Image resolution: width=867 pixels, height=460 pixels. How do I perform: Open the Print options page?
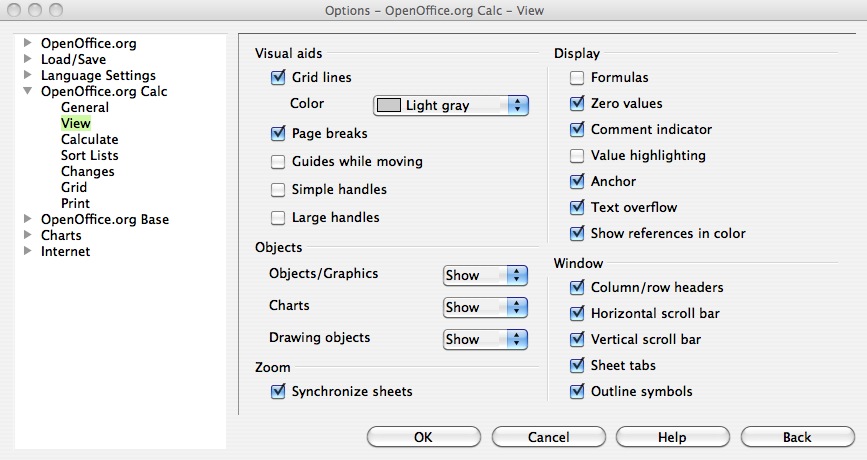click(x=75, y=203)
